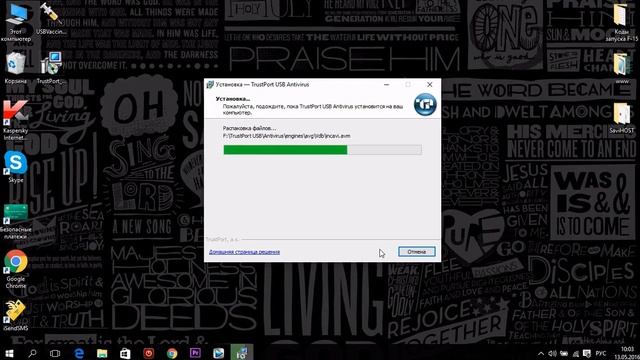
Task: Open the USBVaccine desktop shortcut
Action: [x=51, y=18]
